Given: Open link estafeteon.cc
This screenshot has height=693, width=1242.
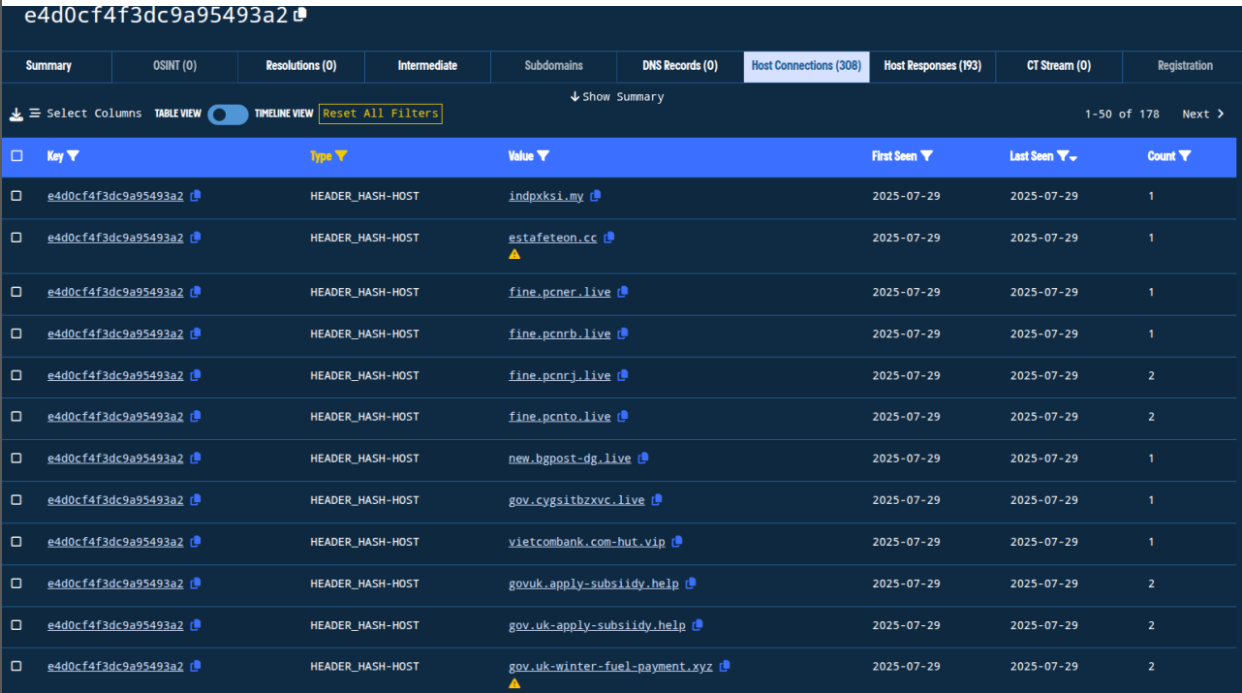Looking at the screenshot, I should point(553,238).
